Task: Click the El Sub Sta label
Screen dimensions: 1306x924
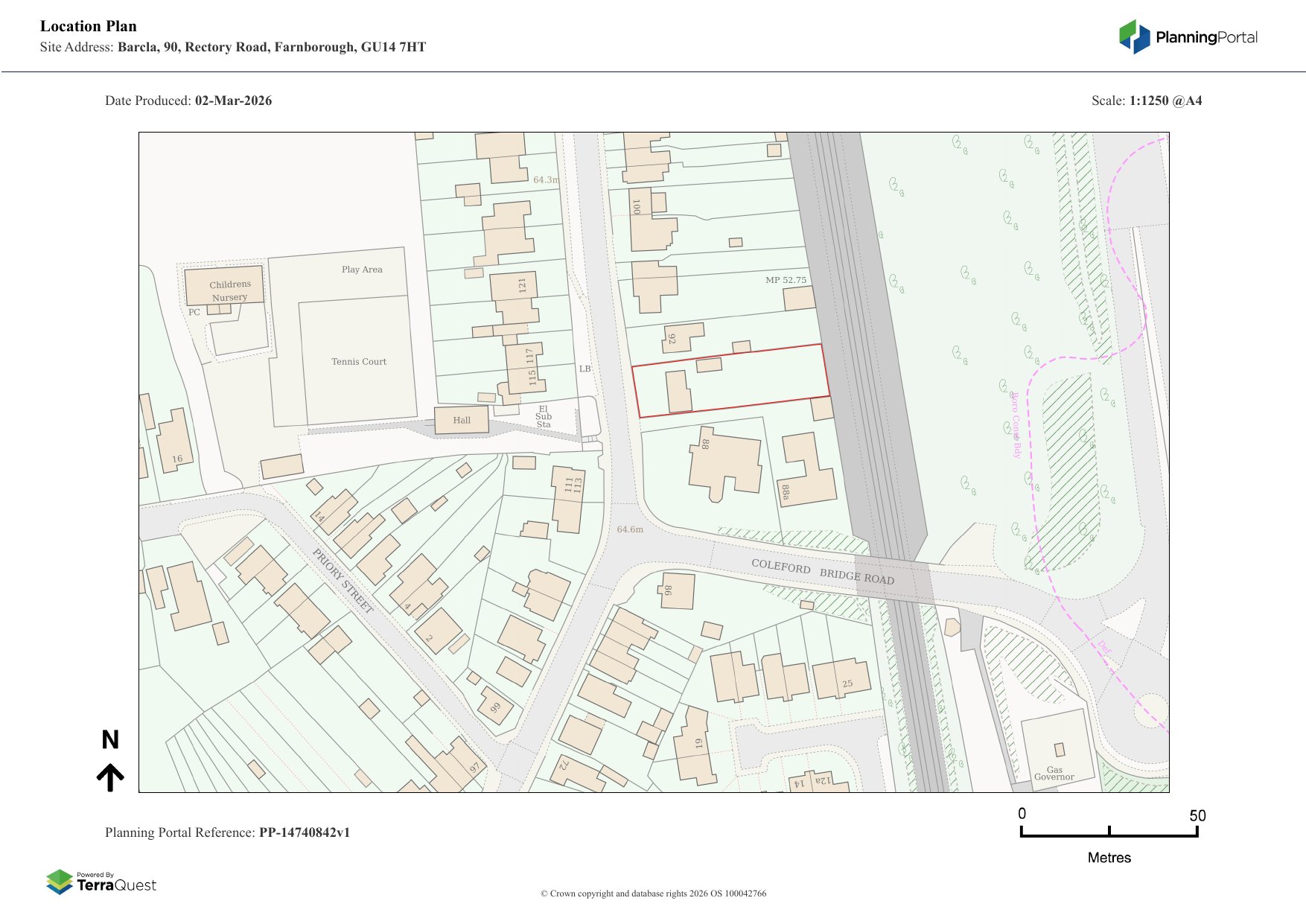Action: 544,417
